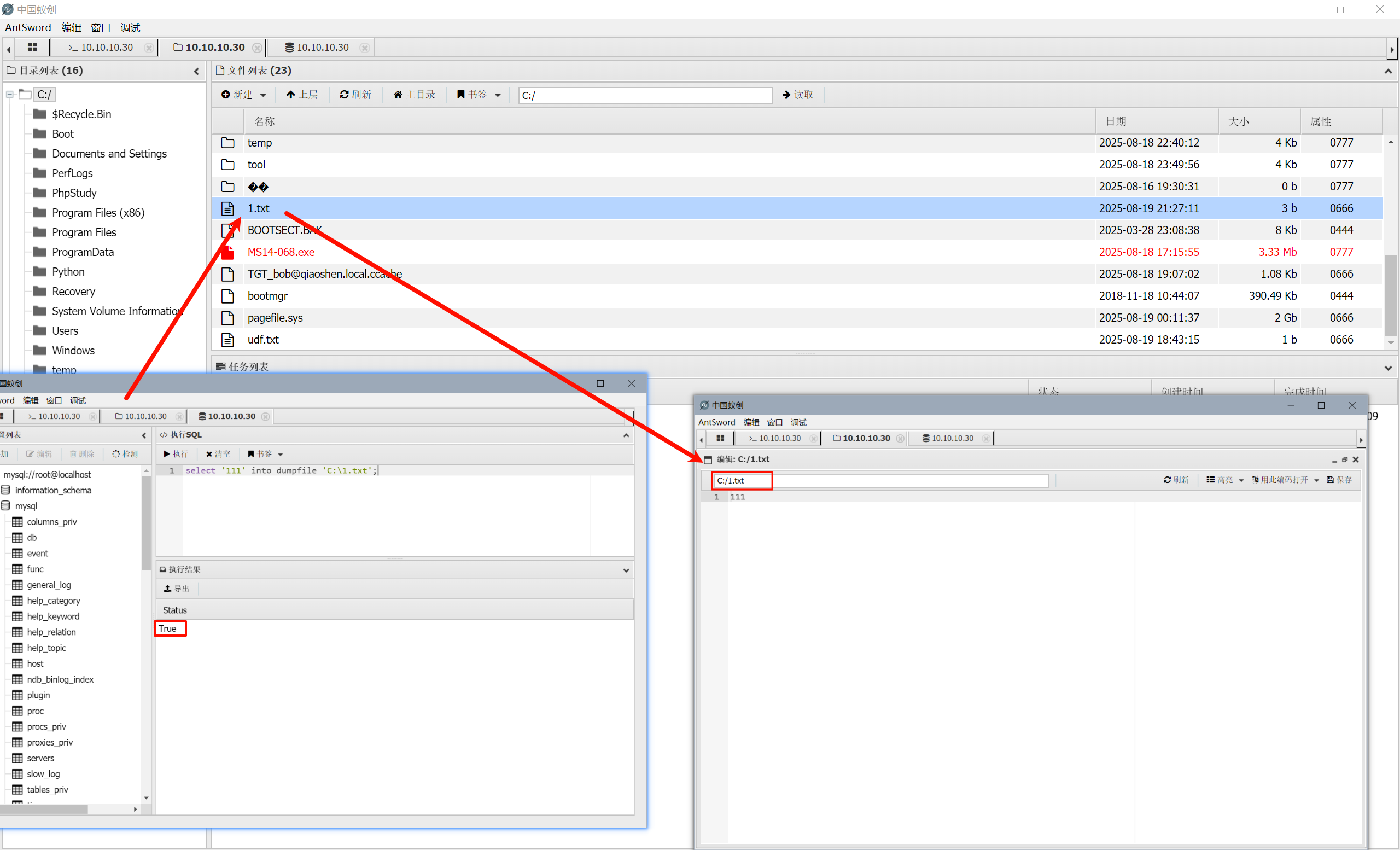The image size is (1400, 850).
Task: Open the 书签 bookmarks dropdown in file manager
Action: [479, 94]
